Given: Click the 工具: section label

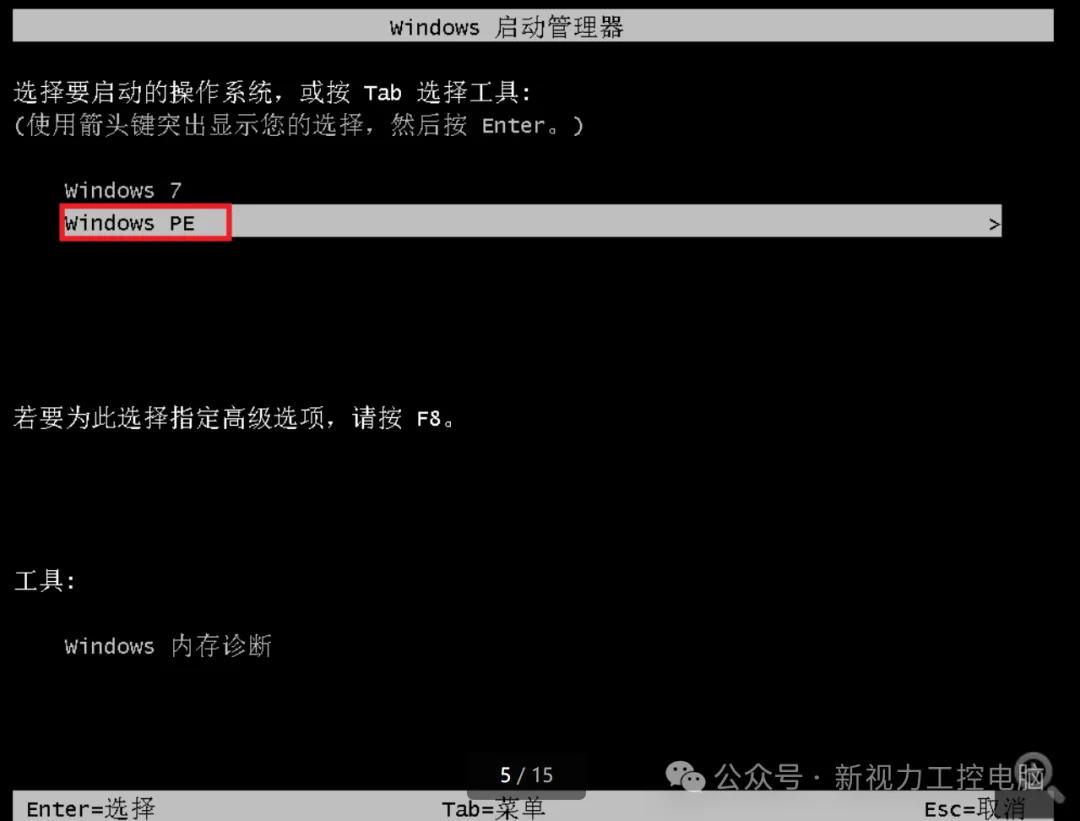Looking at the screenshot, I should [45, 581].
